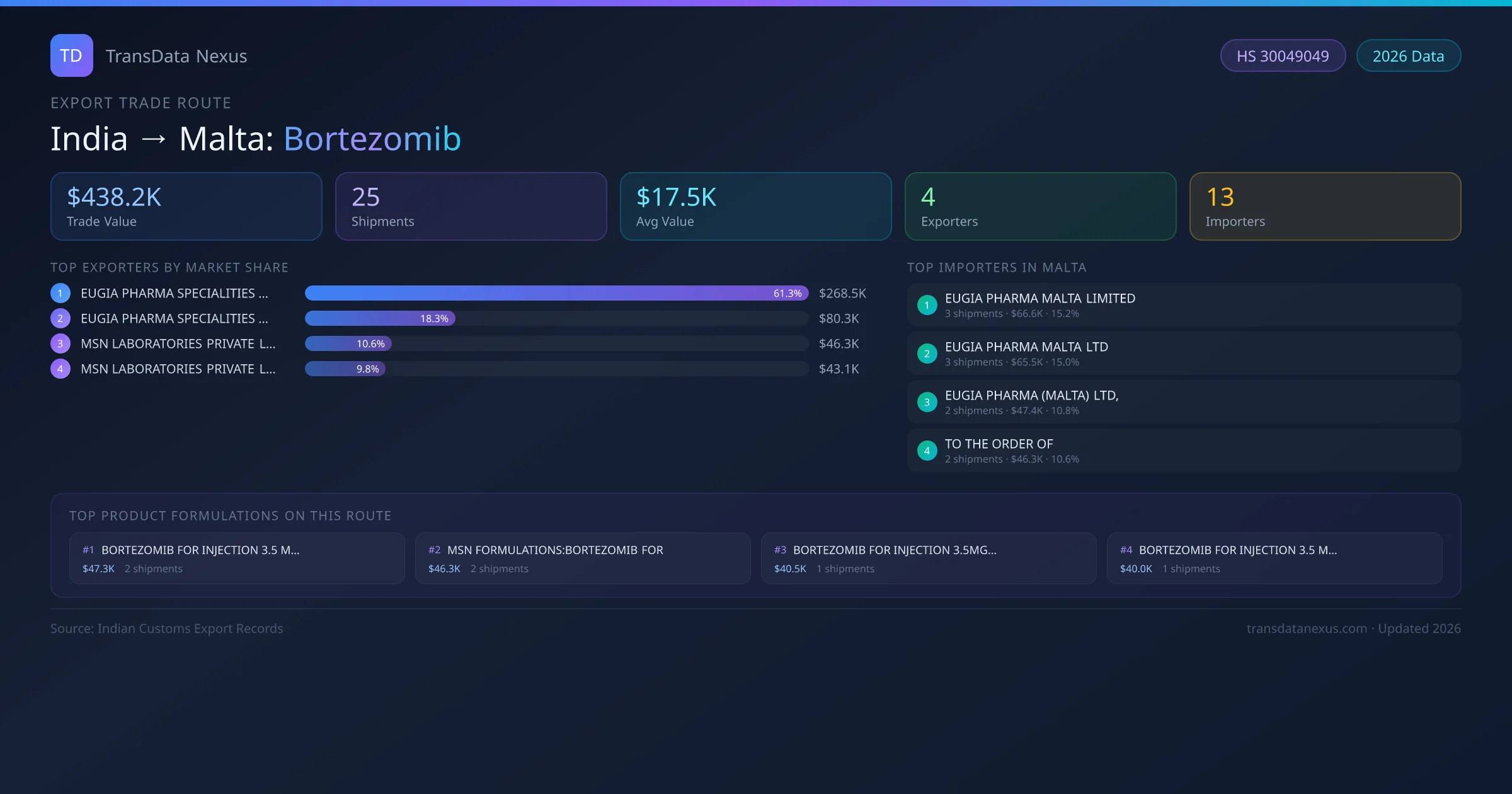The width and height of the screenshot is (1512, 794).
Task: Click exporter rank 2 purple badge
Action: pos(60,318)
